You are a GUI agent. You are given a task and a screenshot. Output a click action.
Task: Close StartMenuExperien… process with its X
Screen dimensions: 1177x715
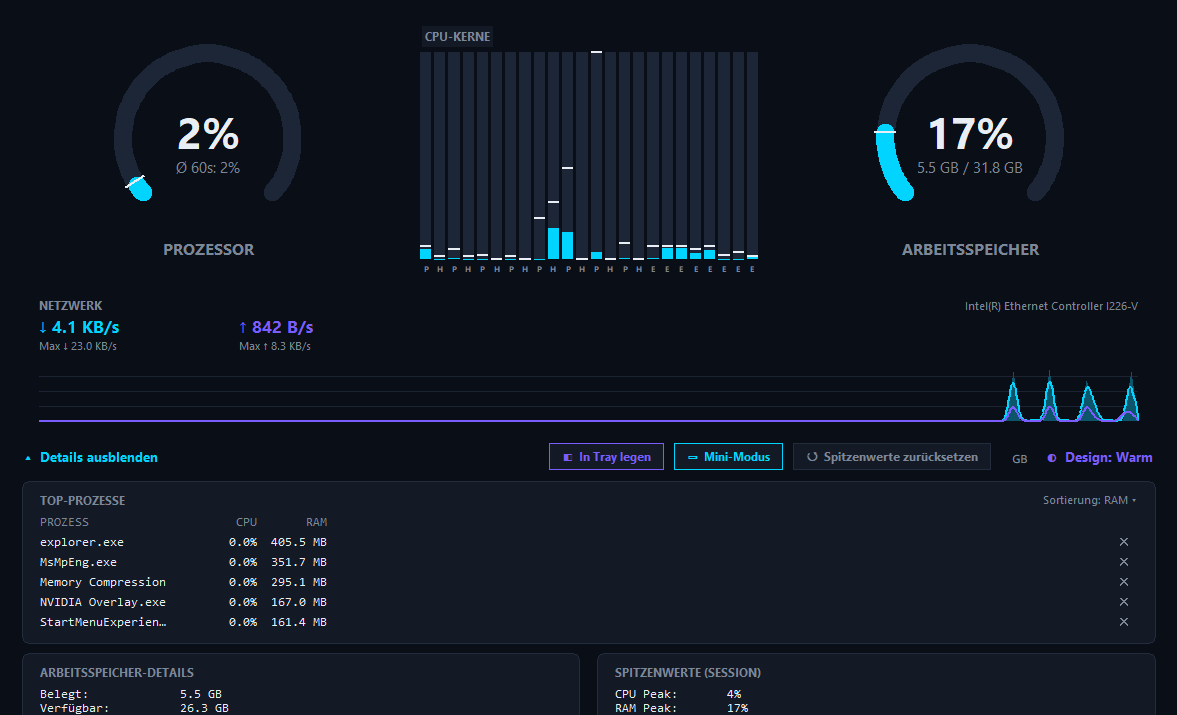pos(1124,622)
